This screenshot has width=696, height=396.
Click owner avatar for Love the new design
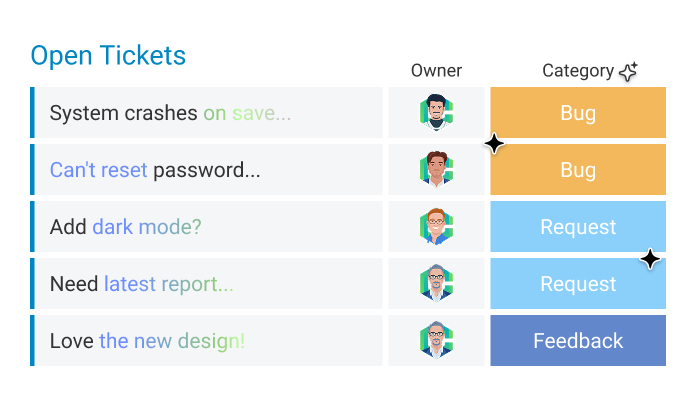[x=436, y=340]
